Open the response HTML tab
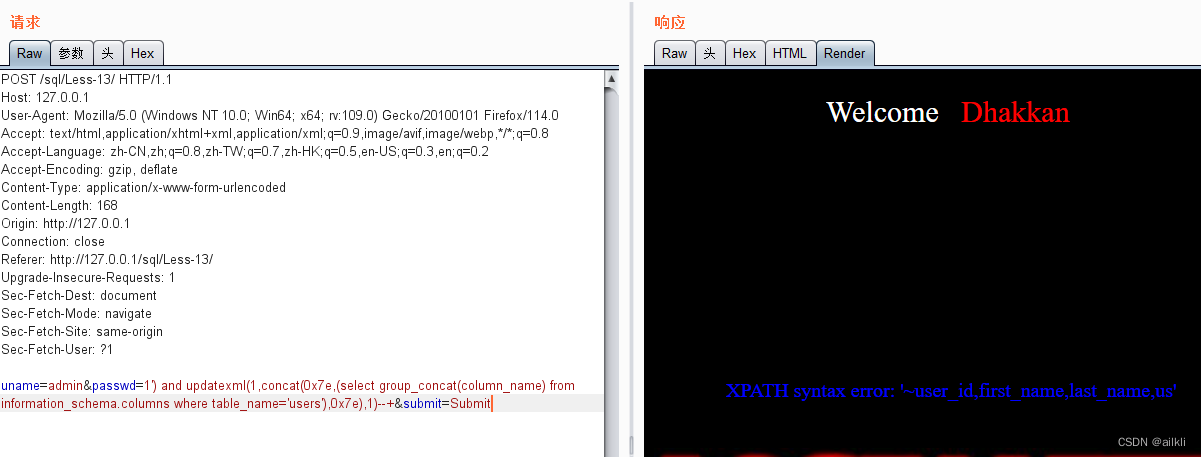 (790, 53)
